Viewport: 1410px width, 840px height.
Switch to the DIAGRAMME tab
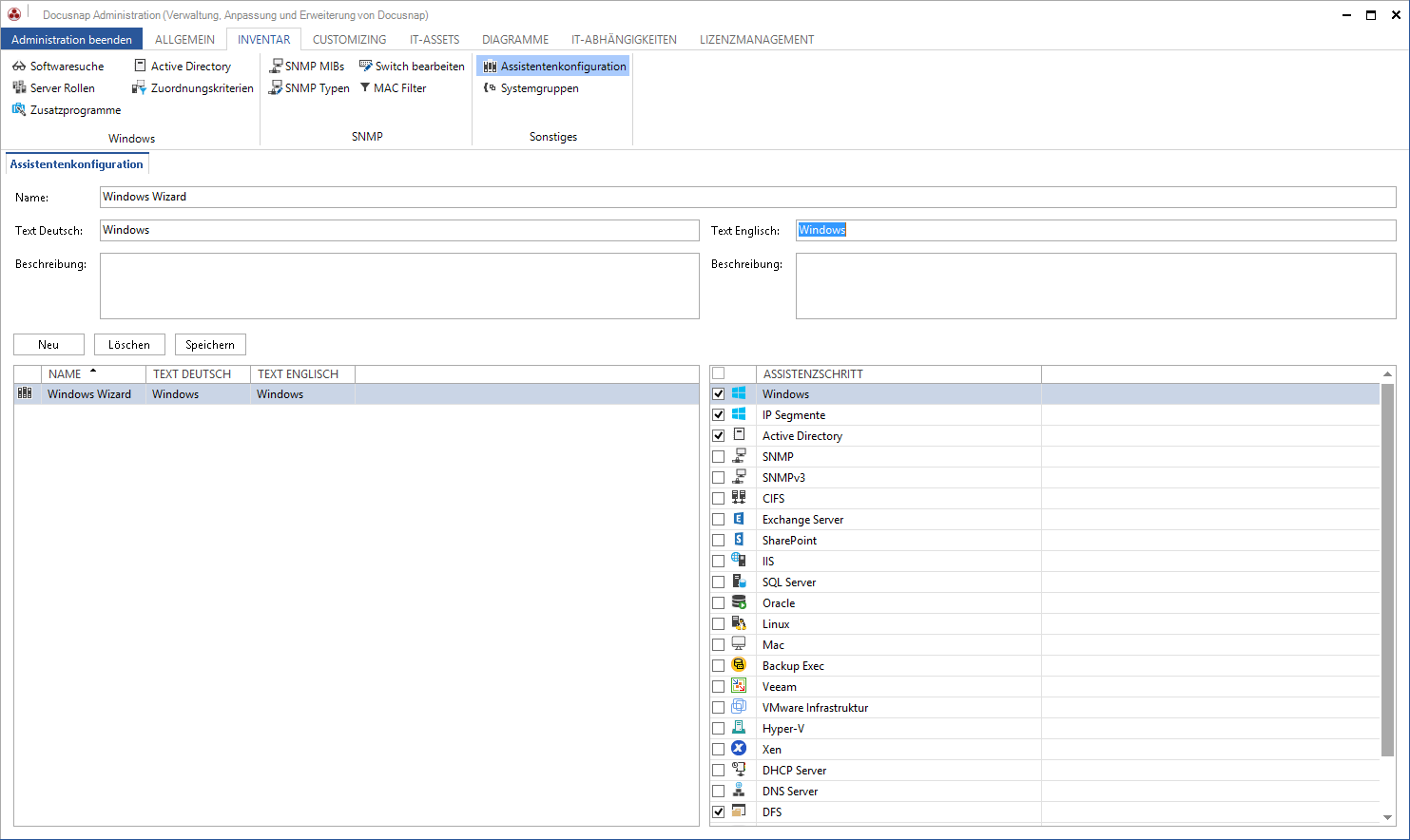point(515,39)
